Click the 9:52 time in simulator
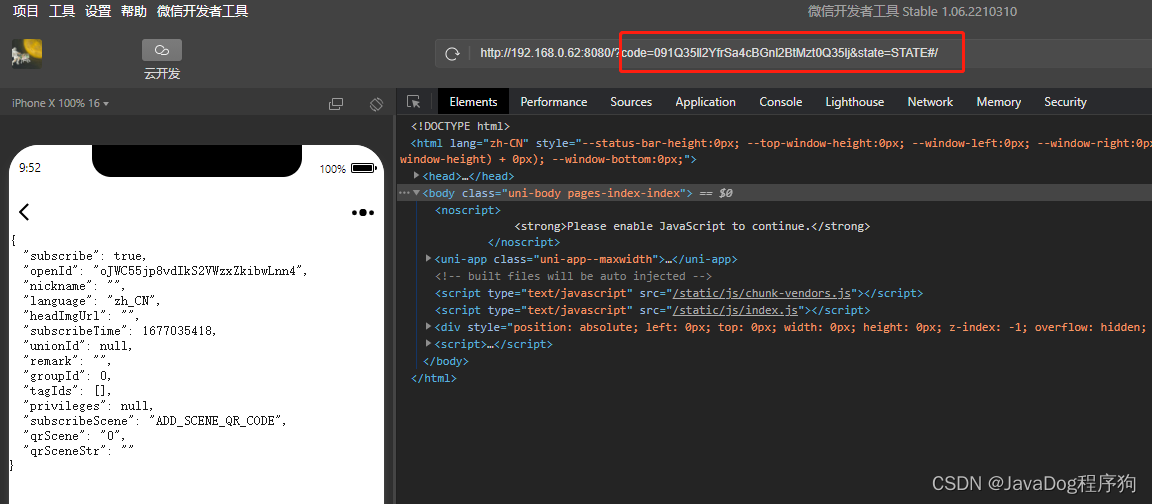 pos(30,168)
